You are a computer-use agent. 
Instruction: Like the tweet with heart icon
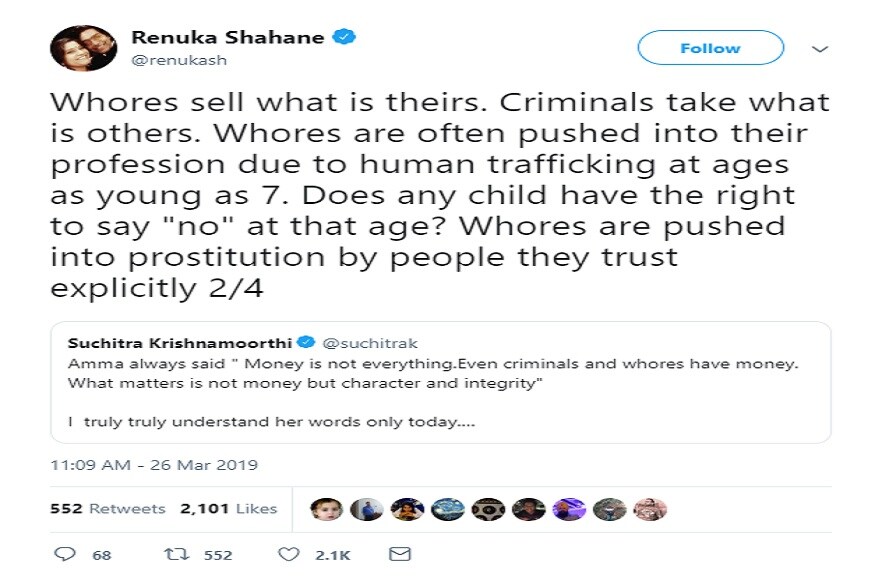pyautogui.click(x=289, y=554)
